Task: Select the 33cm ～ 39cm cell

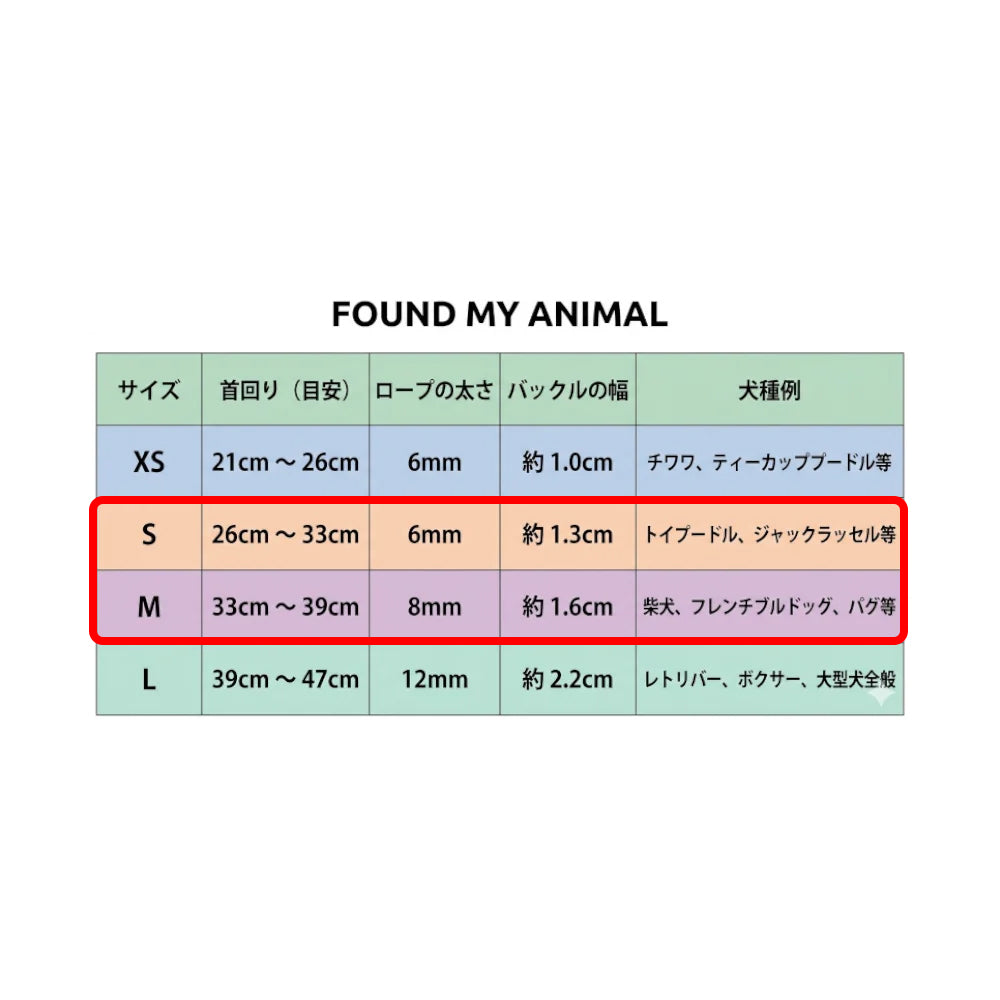Action: [x=285, y=606]
